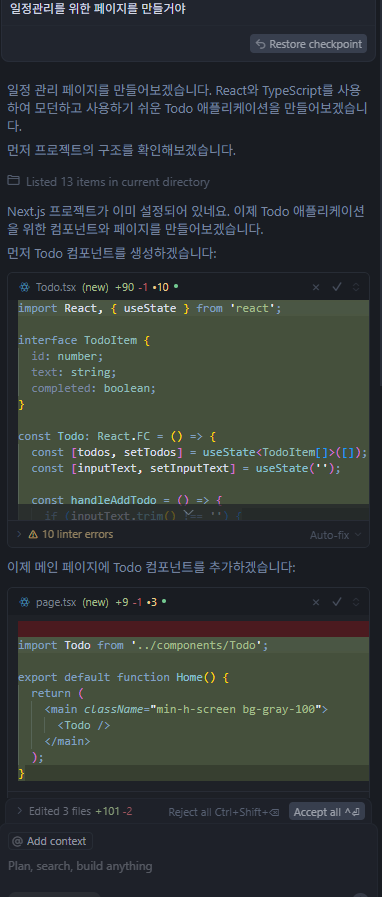Click the '+9' added lines count on page.tsx

tap(122, 602)
